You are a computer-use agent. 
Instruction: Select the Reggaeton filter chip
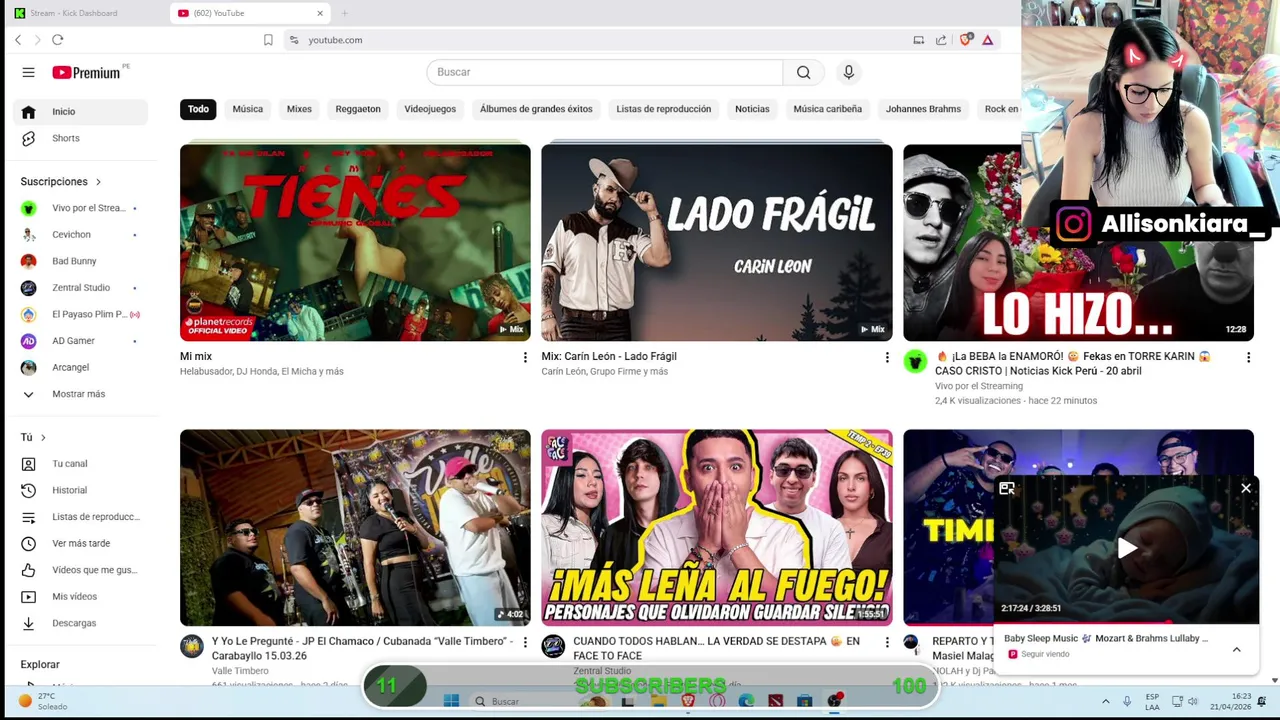click(358, 109)
